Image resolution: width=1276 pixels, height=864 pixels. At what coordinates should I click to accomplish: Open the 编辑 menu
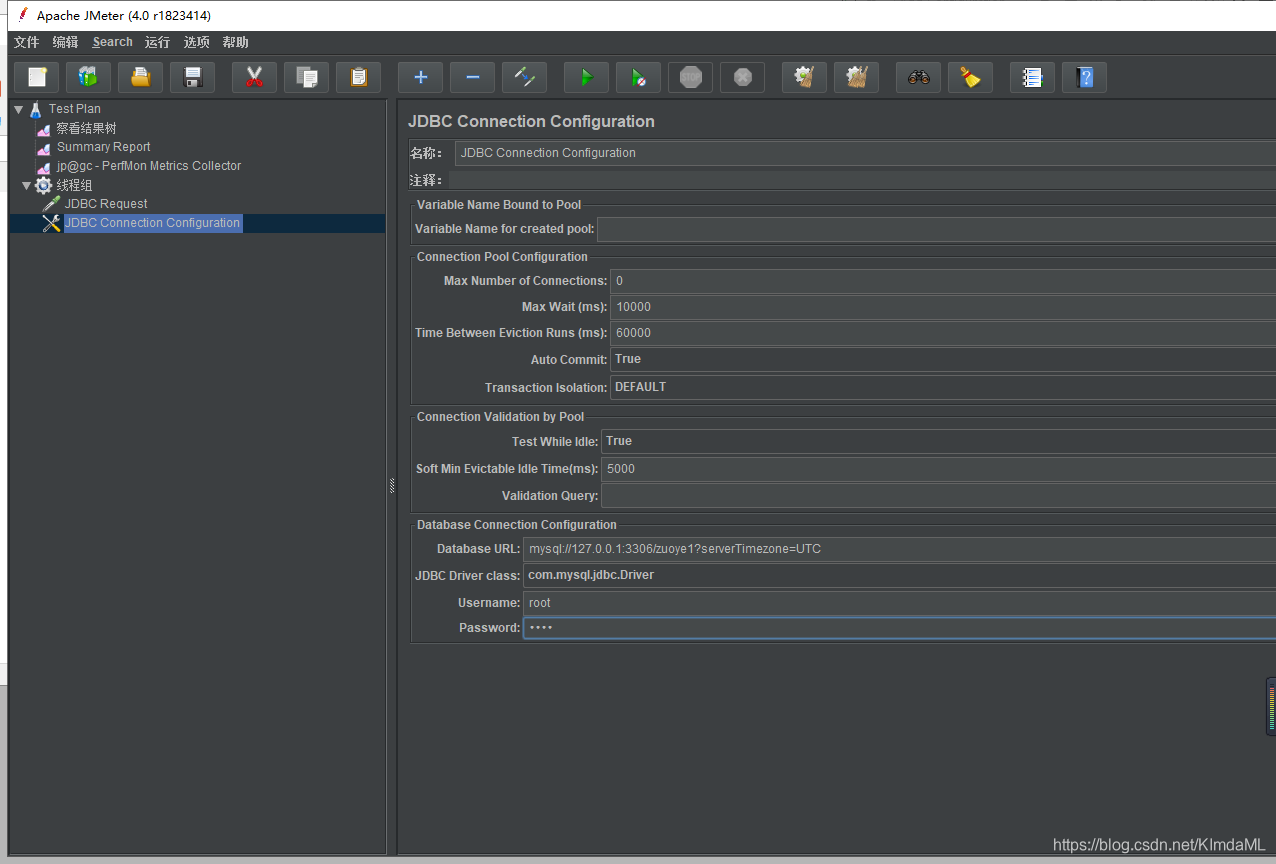click(x=65, y=42)
